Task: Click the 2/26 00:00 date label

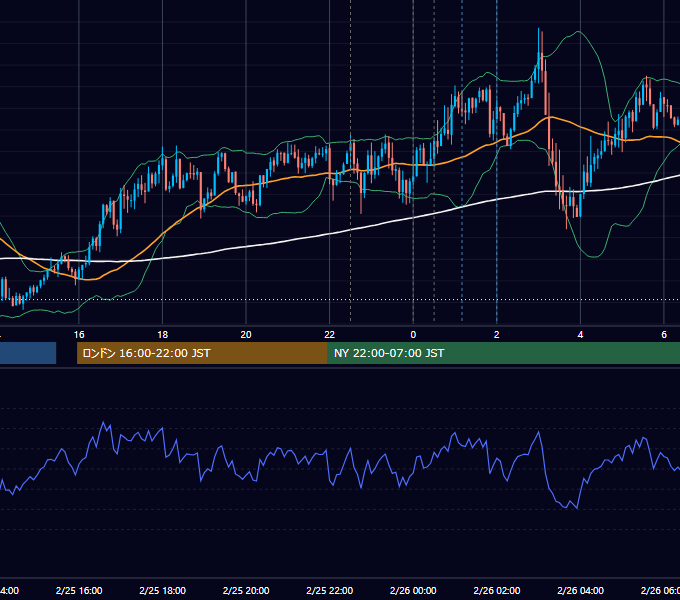Action: click(x=413, y=590)
